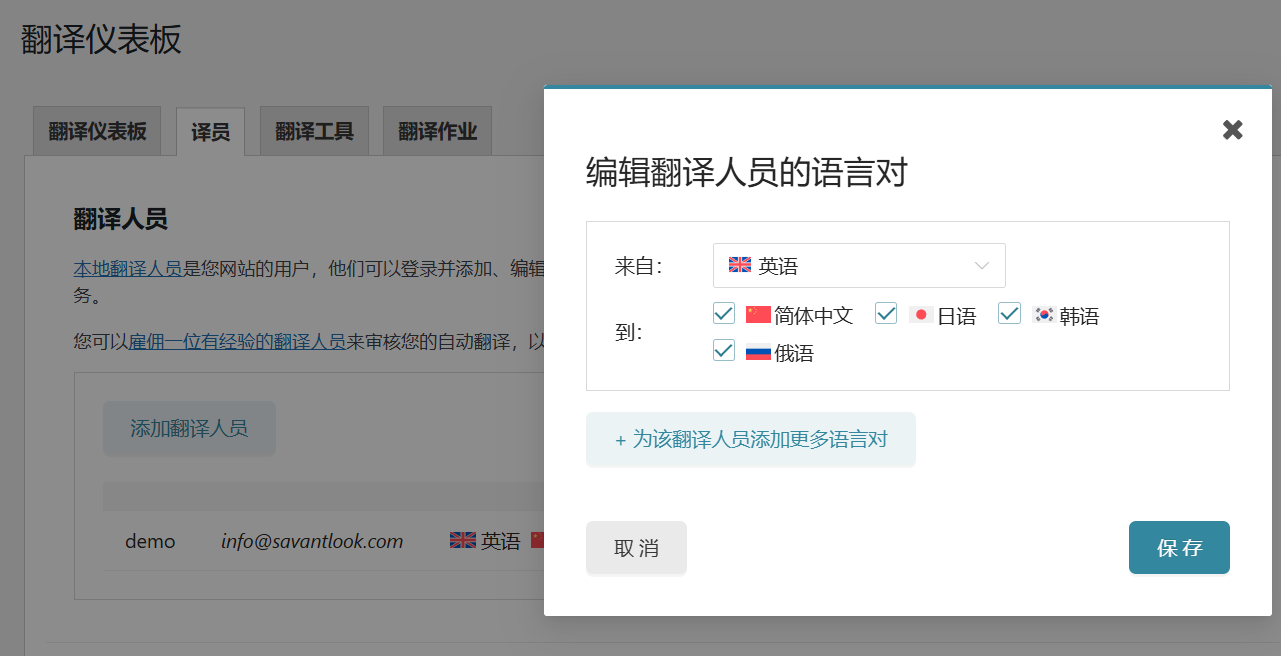Click the UK flag icon in the 来自 dropdown
Viewport: 1281px width, 656px height.
click(x=740, y=266)
